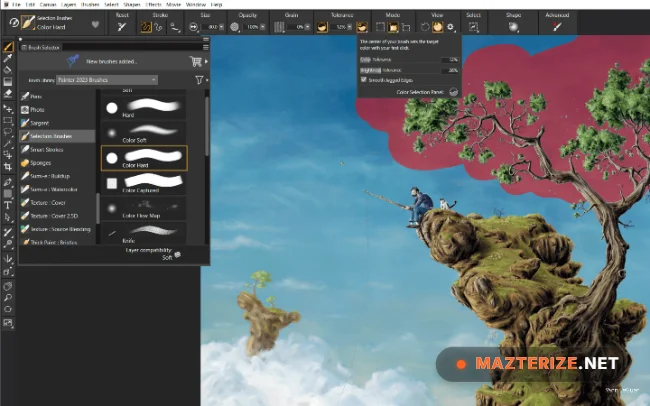Open the brush store shopping cart
Viewport: 650px width, 406px height.
(196, 61)
